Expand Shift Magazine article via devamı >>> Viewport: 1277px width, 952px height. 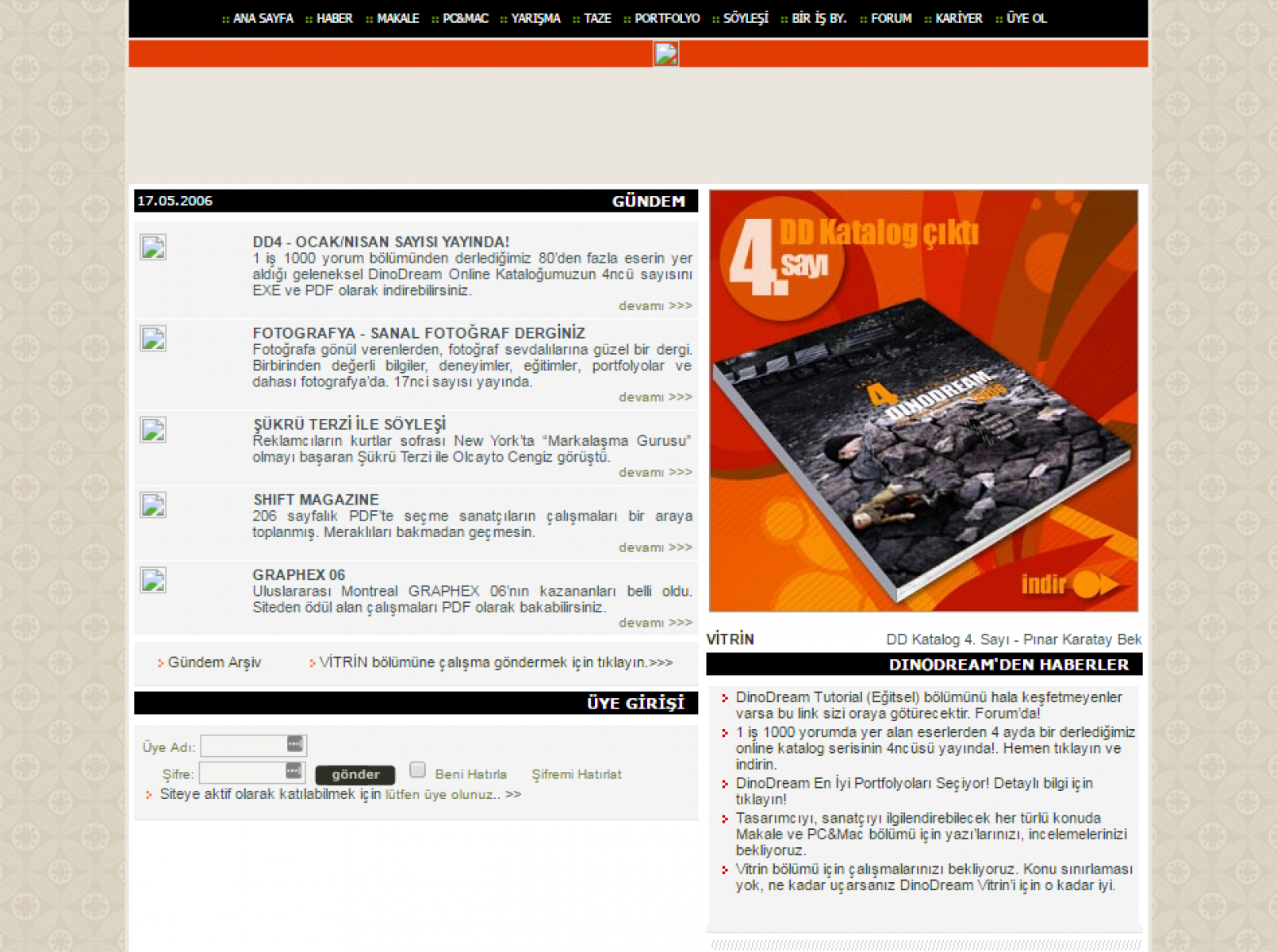[x=655, y=548]
